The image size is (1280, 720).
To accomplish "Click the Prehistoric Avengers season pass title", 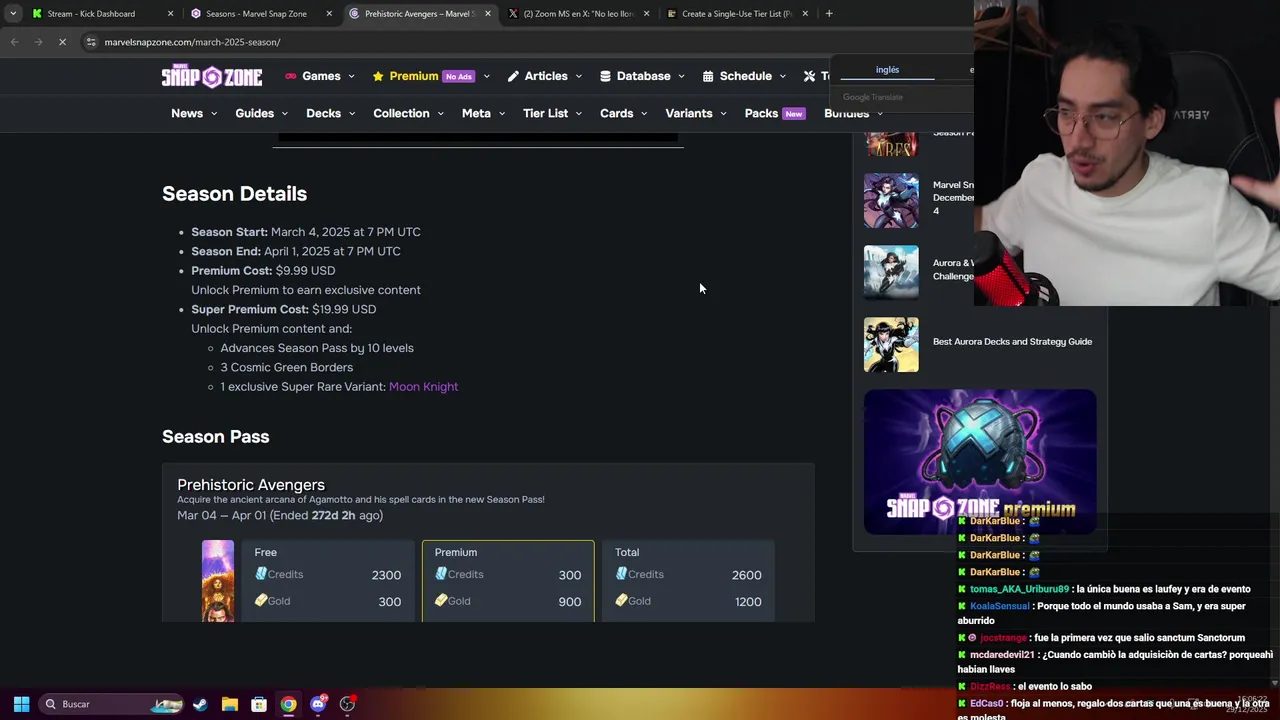I will (x=251, y=485).
